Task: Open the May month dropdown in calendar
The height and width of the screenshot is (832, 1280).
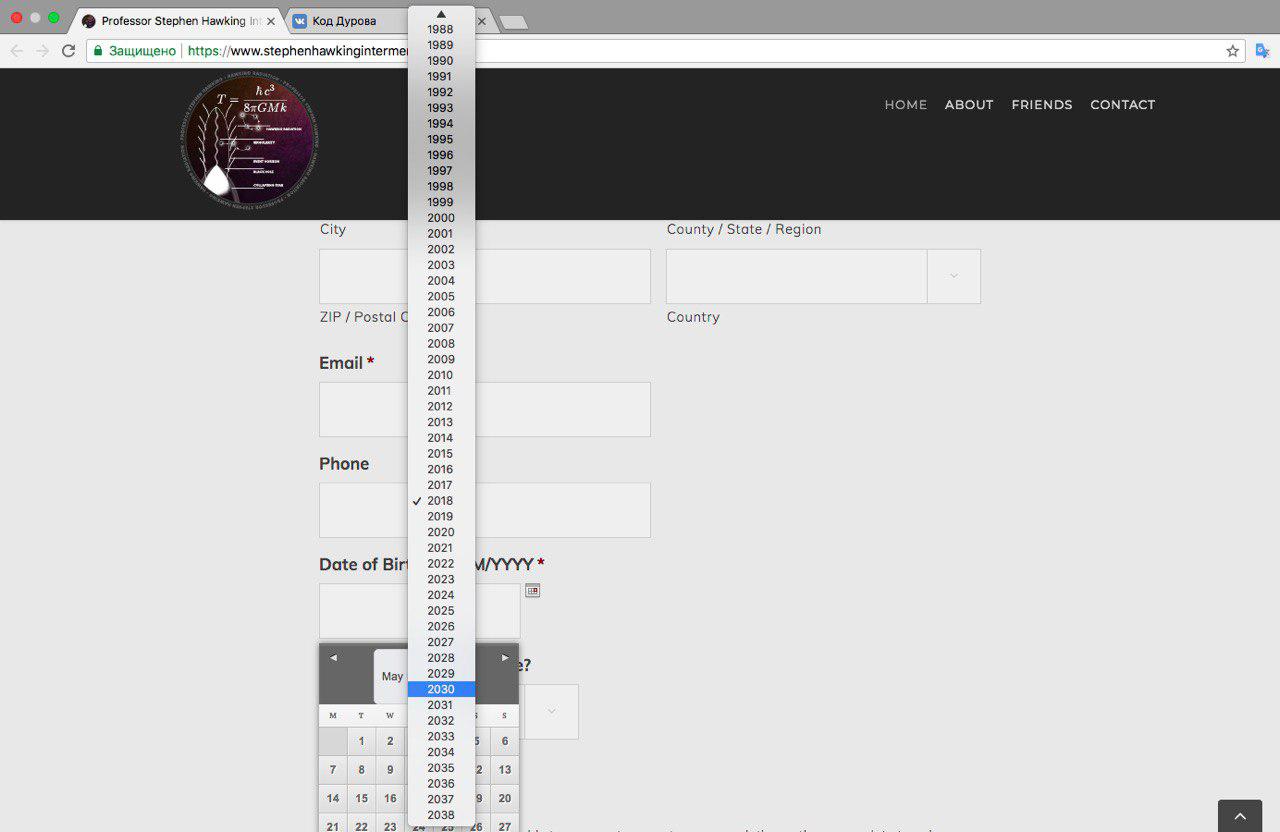Action: [x=391, y=677]
